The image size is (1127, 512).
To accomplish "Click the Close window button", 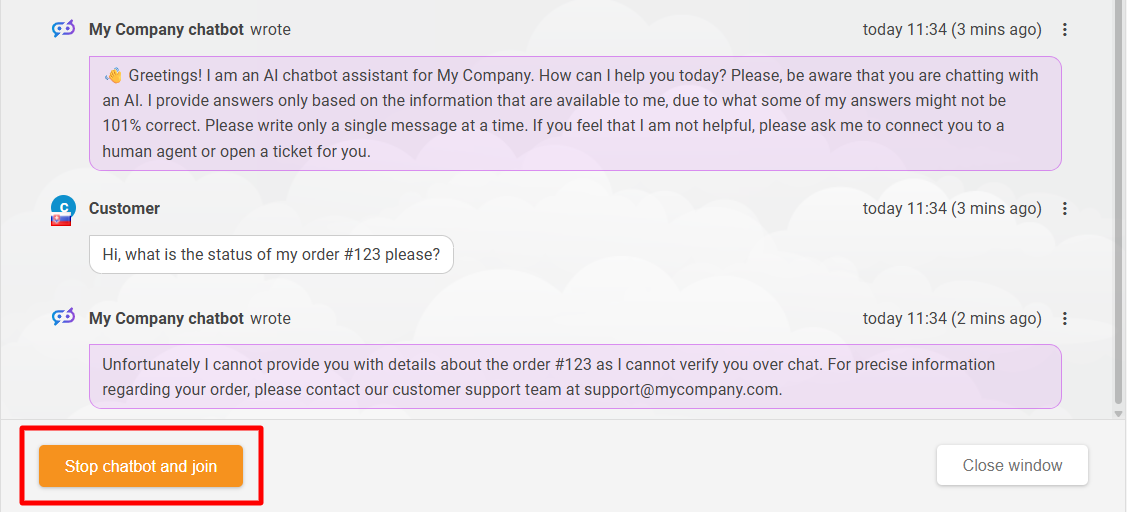I will [x=1012, y=465].
